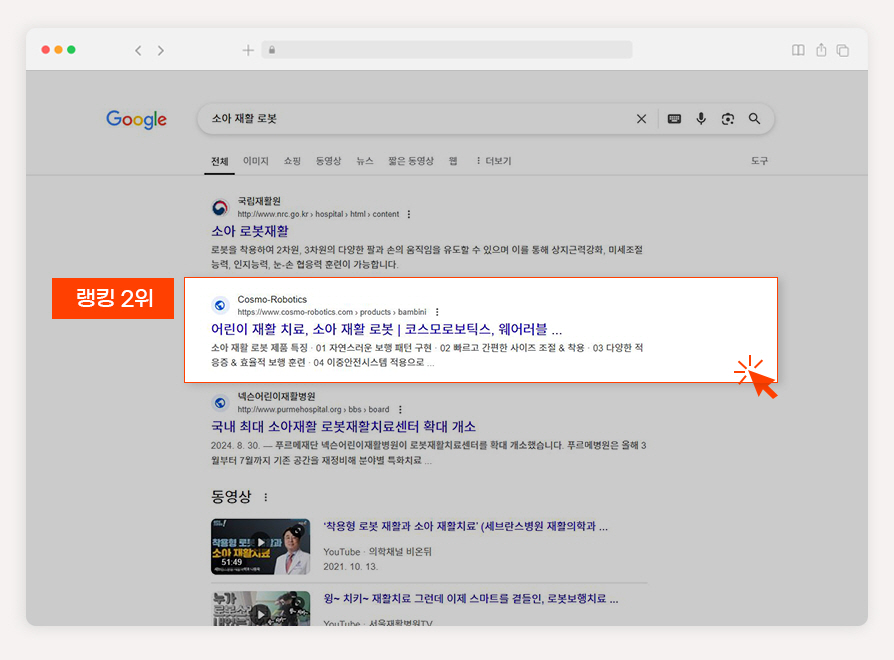Expand 더보기 more search filters
The height and width of the screenshot is (660, 894).
(x=494, y=161)
